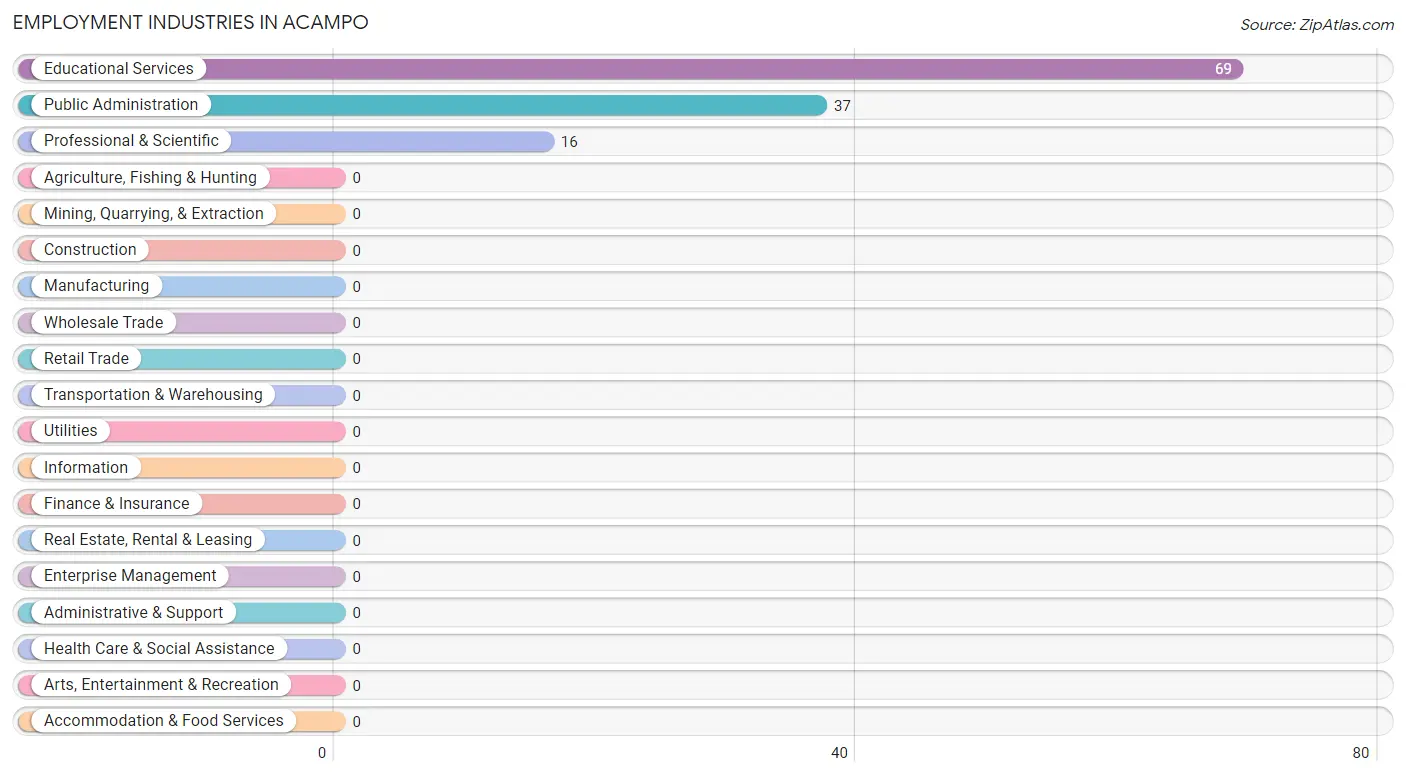The width and height of the screenshot is (1406, 776).
Task: Click the Administrative & Support label
Action: coord(133,613)
